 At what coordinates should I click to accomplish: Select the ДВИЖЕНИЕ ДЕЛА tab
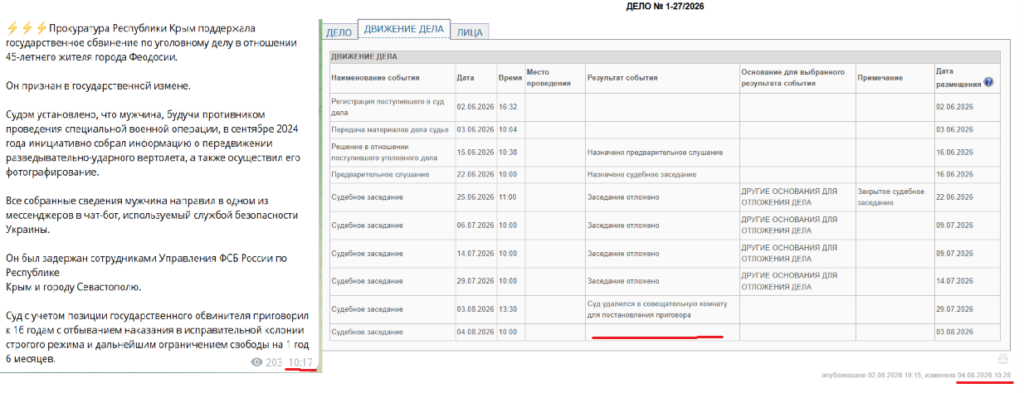point(404,29)
